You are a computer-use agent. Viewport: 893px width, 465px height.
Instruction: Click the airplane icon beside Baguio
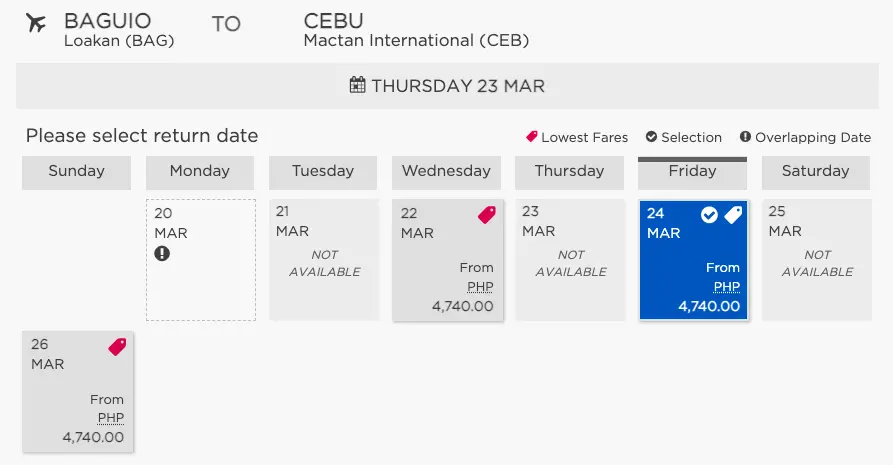(x=36, y=23)
